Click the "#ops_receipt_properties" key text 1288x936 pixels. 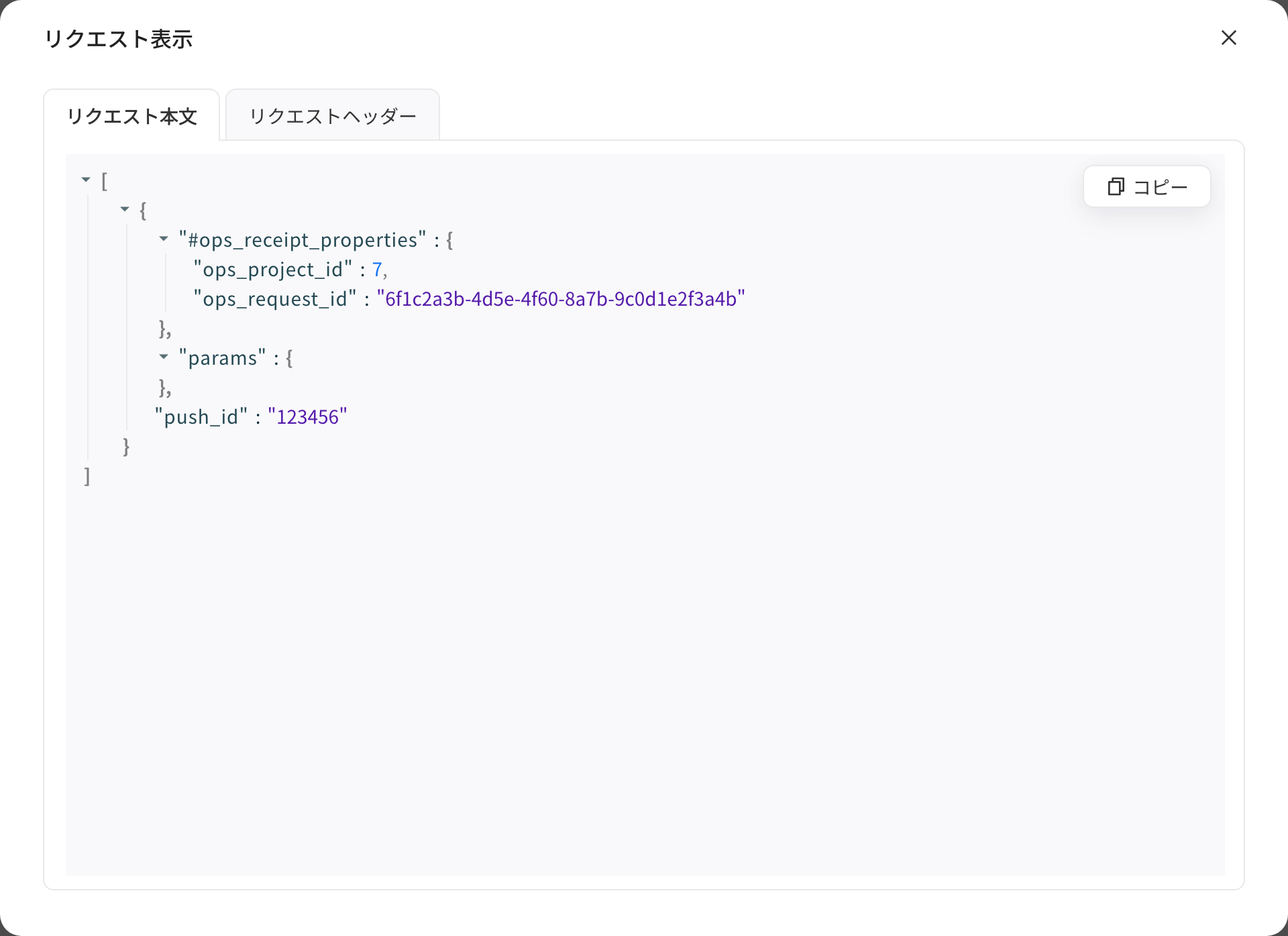303,240
